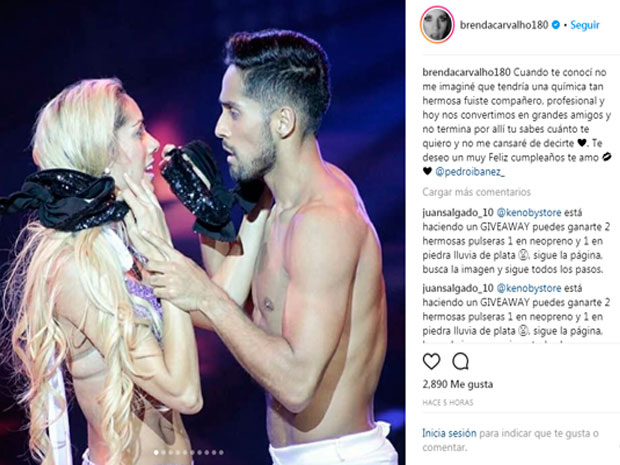Open brendacarvalho180's profile picture
Screen dimensions: 620x465
click(437, 25)
